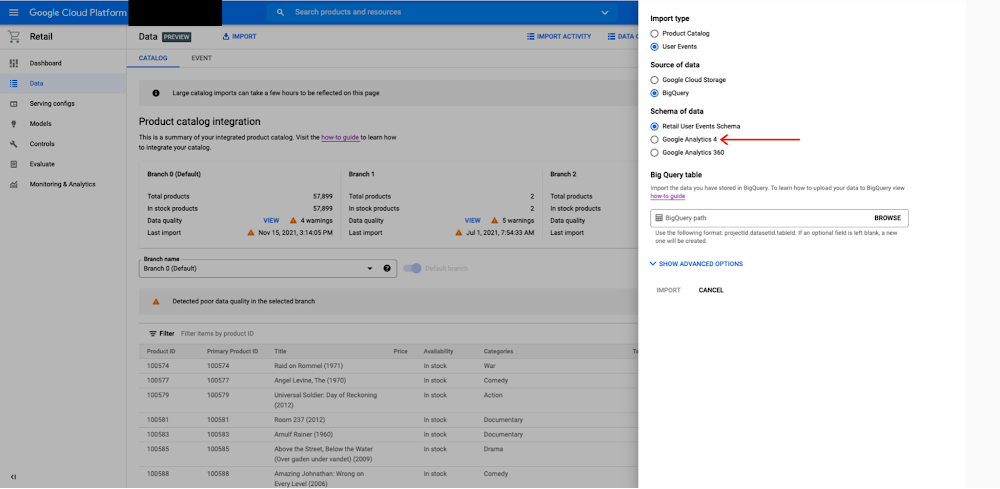The width and height of the screenshot is (1000, 489).
Task: Click the Product ID column header
Action: click(x=161, y=351)
